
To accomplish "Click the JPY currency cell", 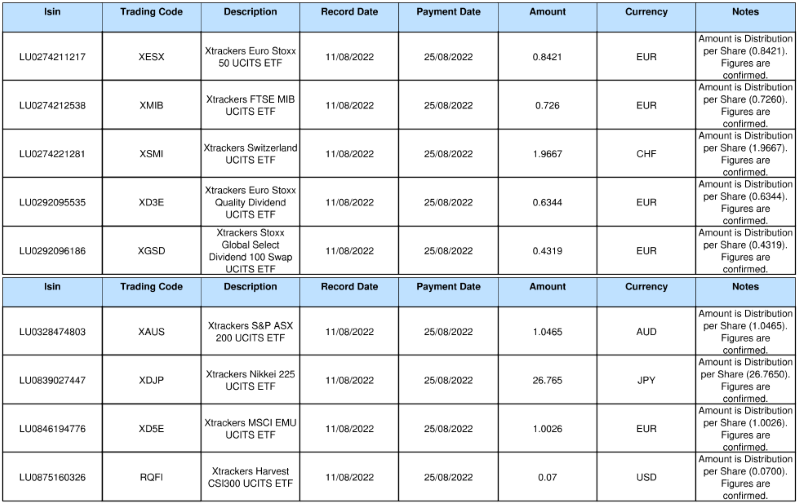I will [646, 380].
